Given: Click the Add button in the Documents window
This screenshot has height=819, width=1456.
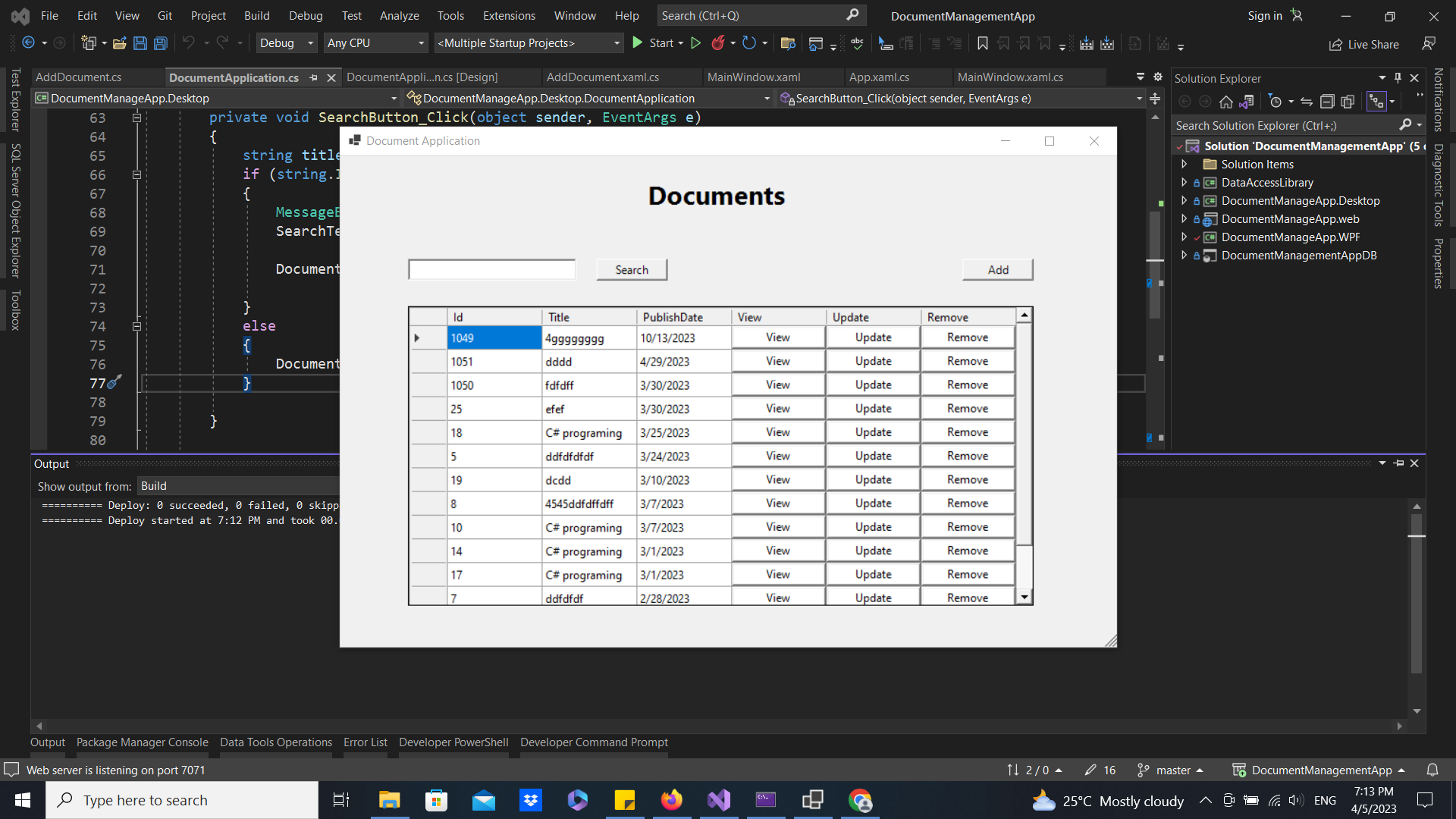Looking at the screenshot, I should (x=996, y=269).
